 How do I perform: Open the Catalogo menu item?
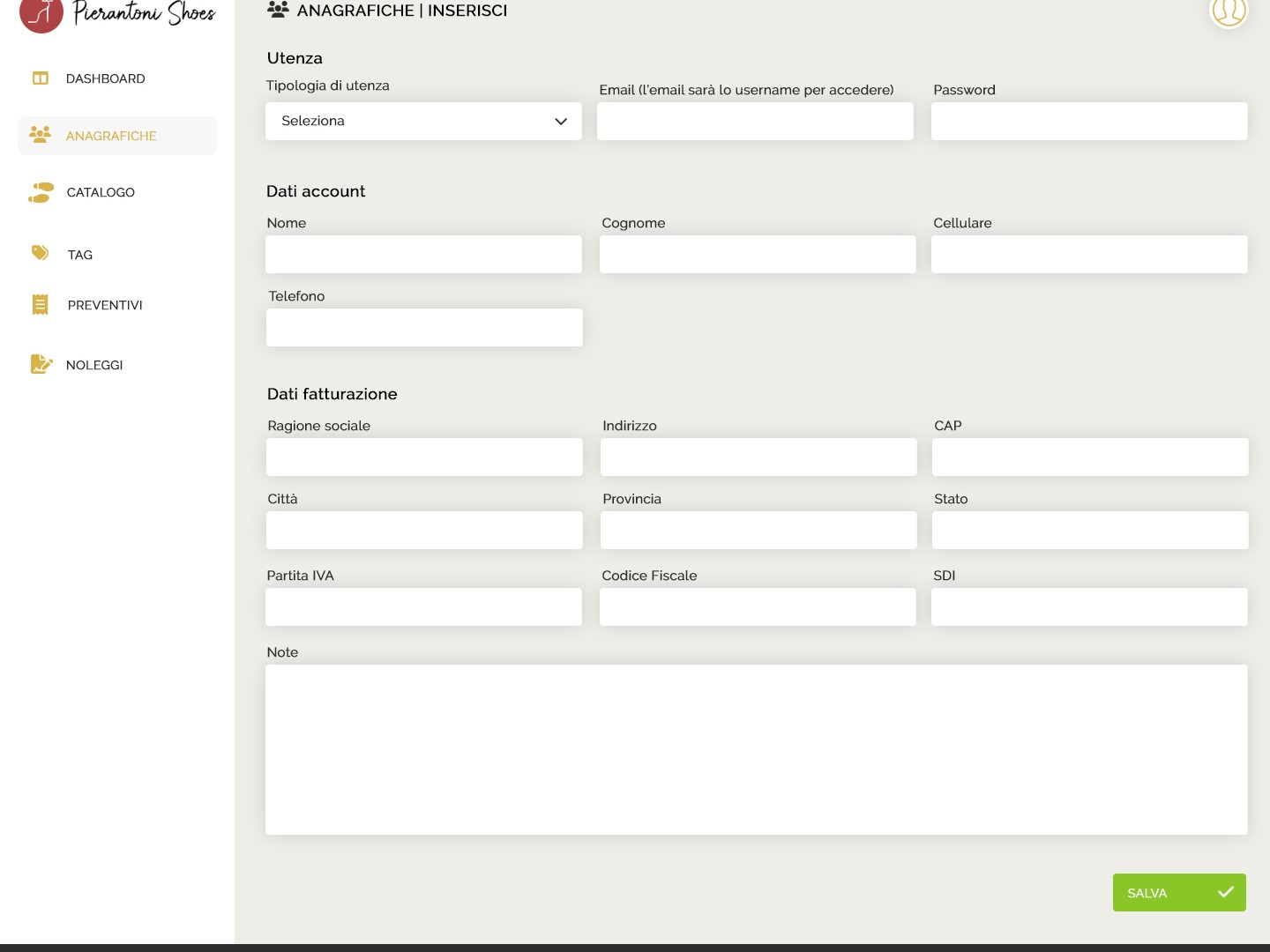101,192
